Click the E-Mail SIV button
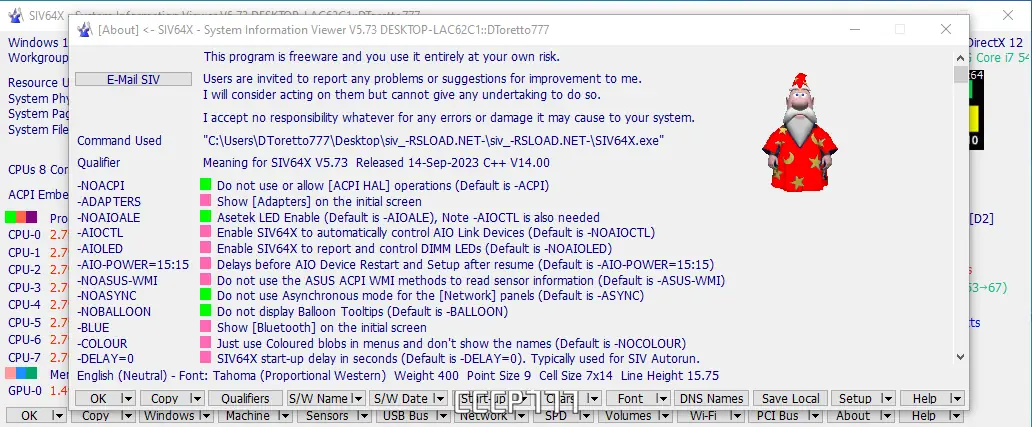The width and height of the screenshot is (1032, 427). (134, 80)
